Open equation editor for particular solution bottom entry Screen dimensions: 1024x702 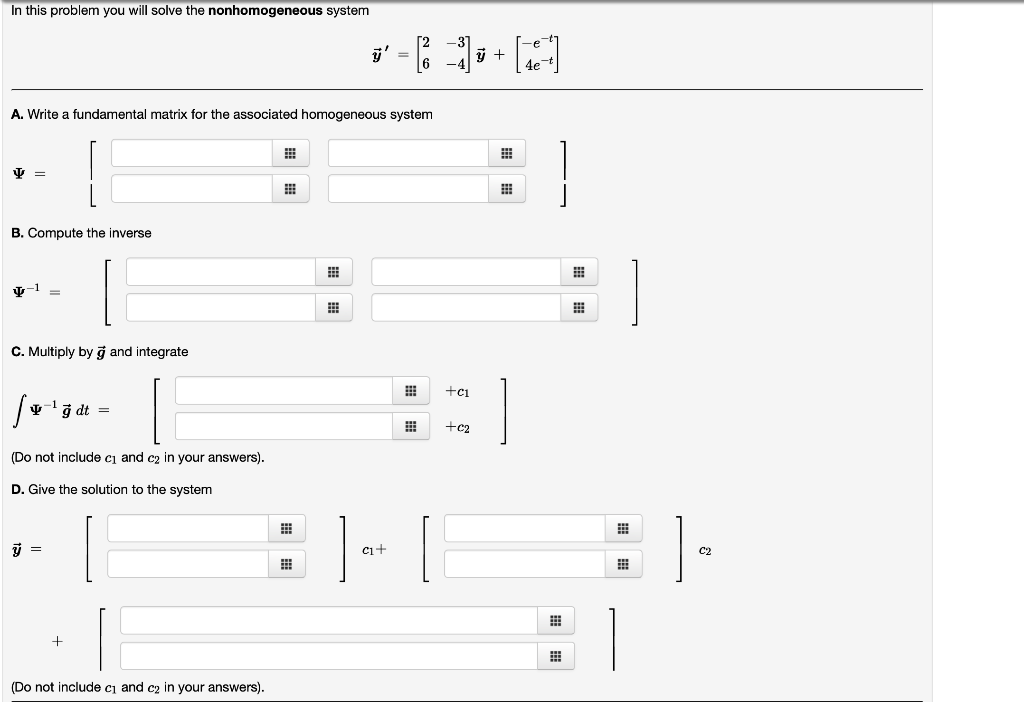click(x=556, y=656)
